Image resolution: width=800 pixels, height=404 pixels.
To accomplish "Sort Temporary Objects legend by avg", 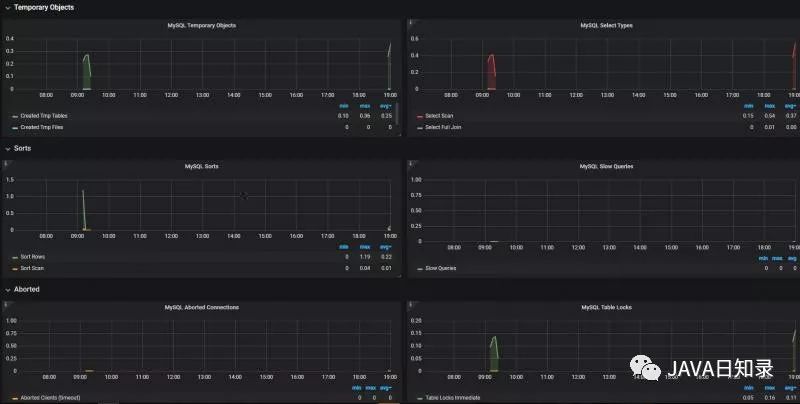I will coord(386,106).
